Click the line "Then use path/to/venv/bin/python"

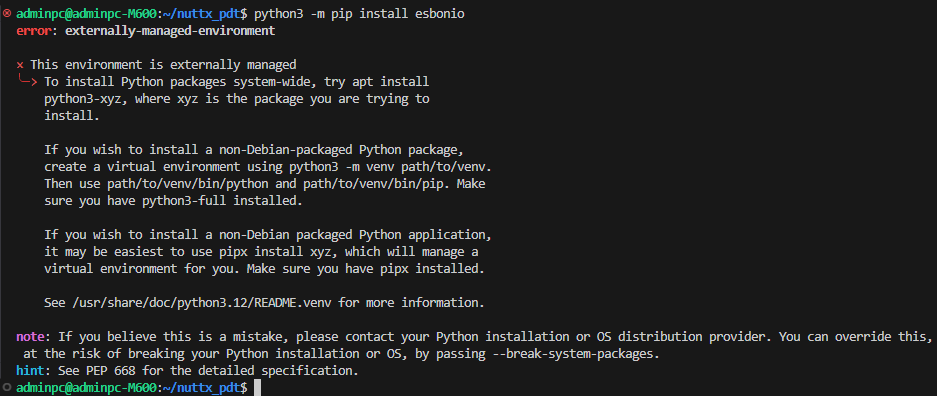pyautogui.click(x=265, y=184)
